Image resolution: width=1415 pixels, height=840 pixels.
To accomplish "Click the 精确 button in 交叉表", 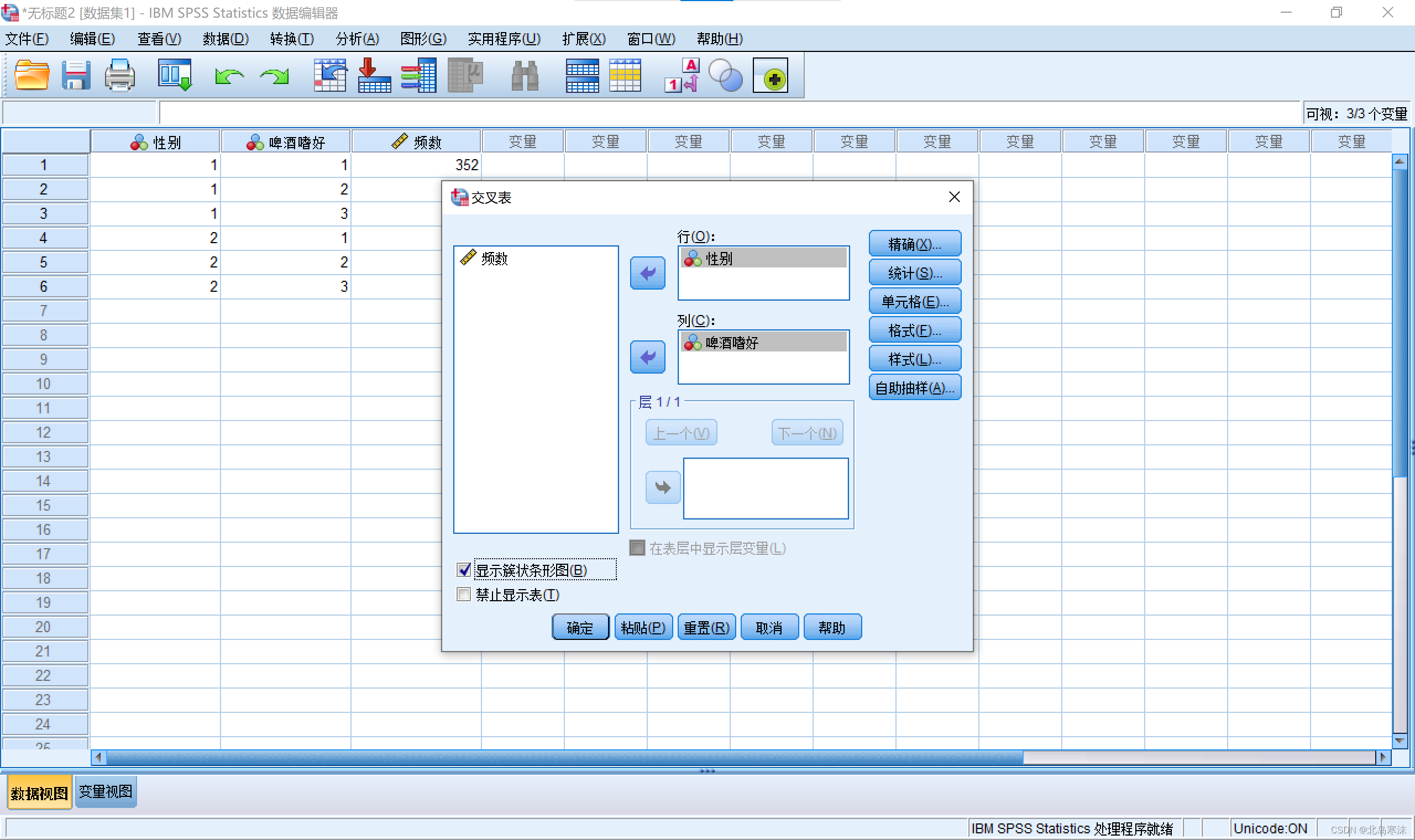I will click(912, 244).
